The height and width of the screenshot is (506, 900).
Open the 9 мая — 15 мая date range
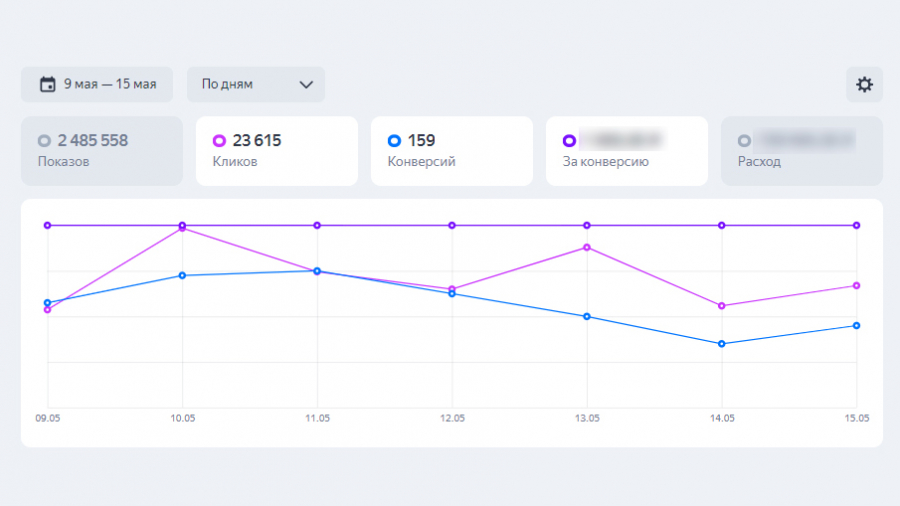(96, 85)
